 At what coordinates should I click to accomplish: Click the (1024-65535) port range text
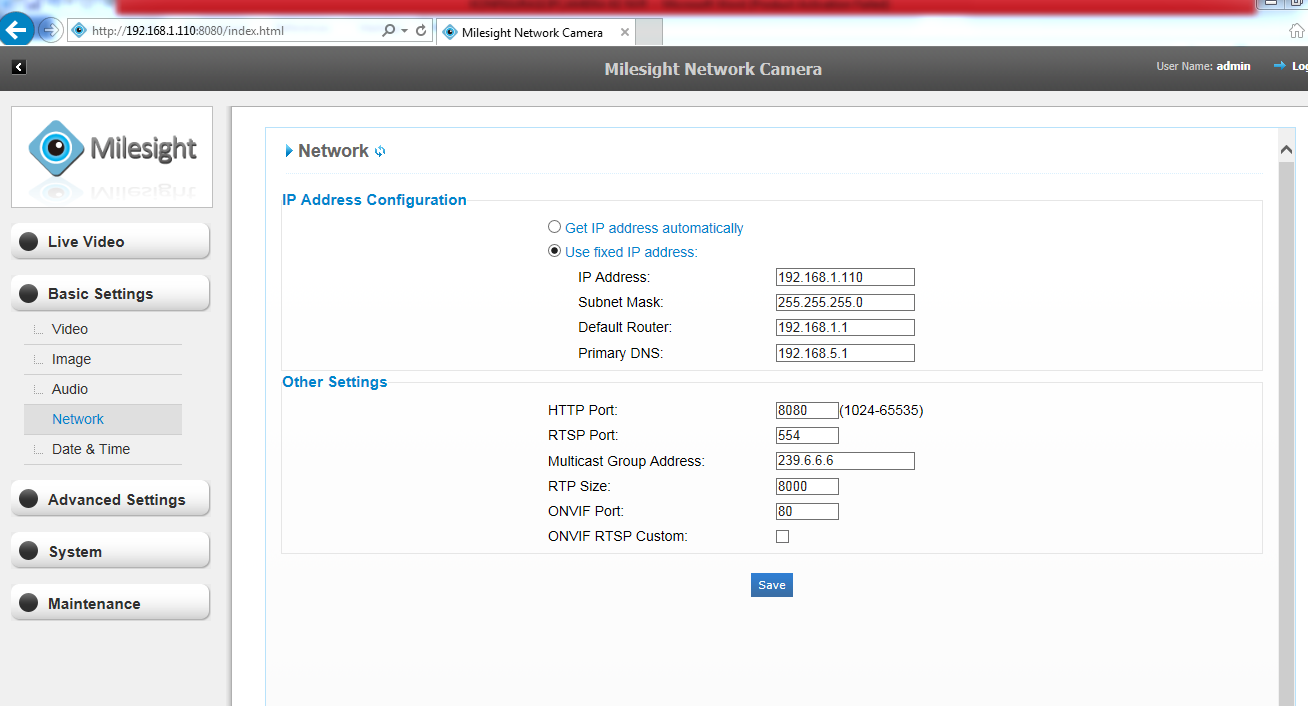881,410
